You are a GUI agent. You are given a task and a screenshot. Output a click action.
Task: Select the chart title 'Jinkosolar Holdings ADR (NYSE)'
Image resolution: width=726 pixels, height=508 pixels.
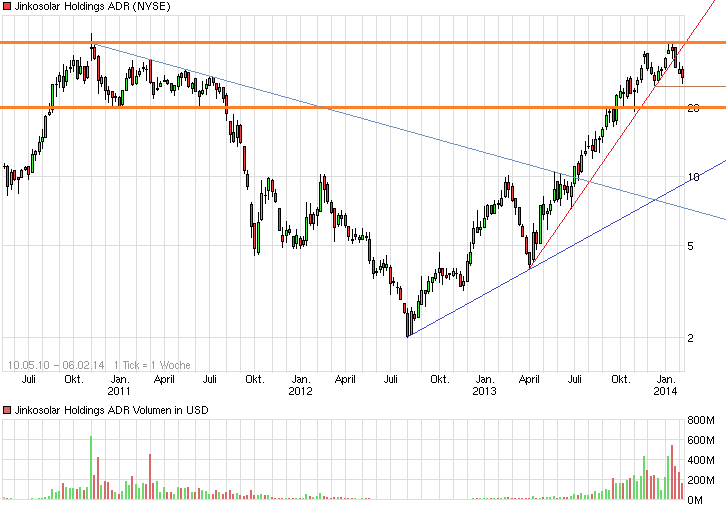pyautogui.click(x=92, y=6)
